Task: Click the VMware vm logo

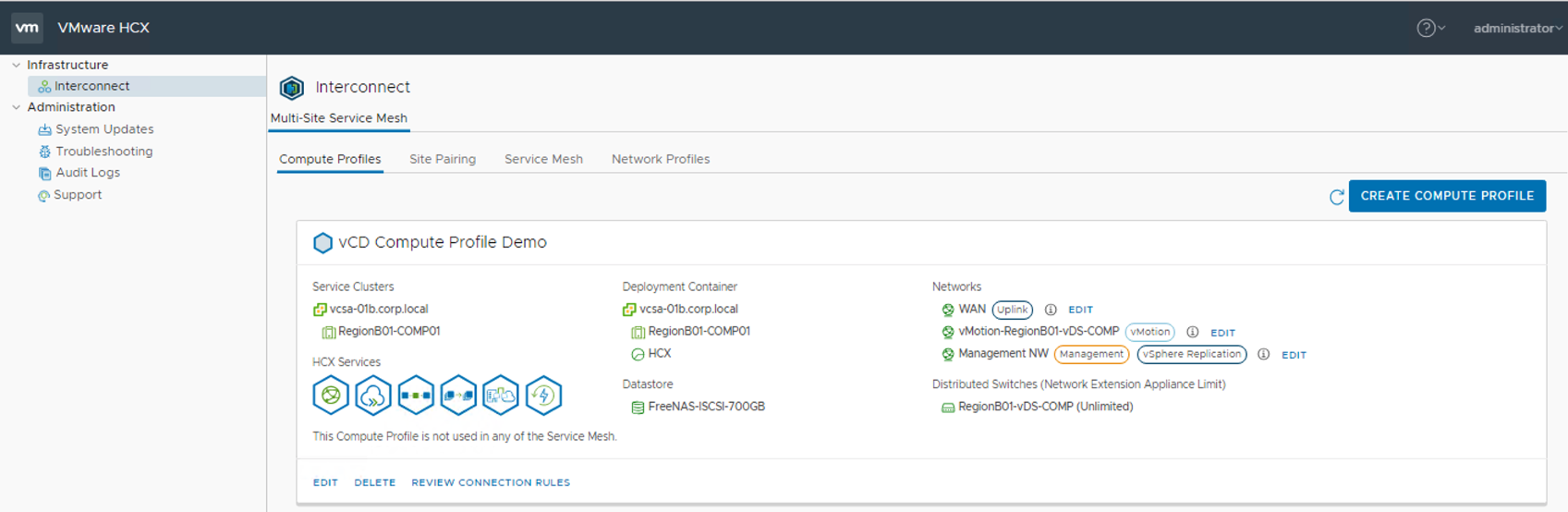Action: click(x=27, y=28)
